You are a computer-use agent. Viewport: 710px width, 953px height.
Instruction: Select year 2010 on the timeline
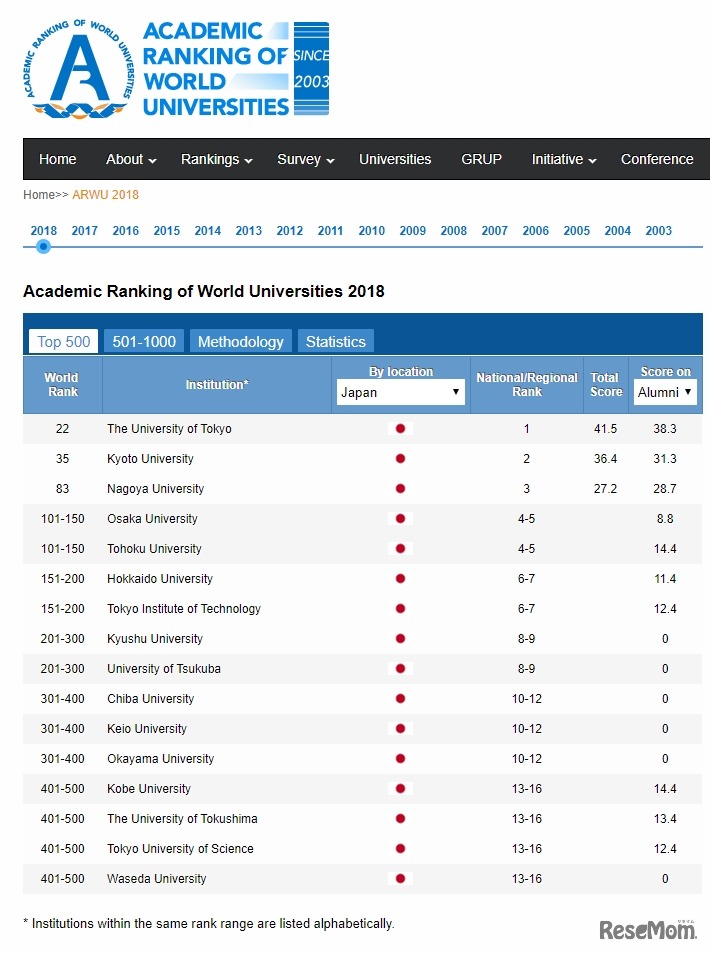[x=371, y=231]
